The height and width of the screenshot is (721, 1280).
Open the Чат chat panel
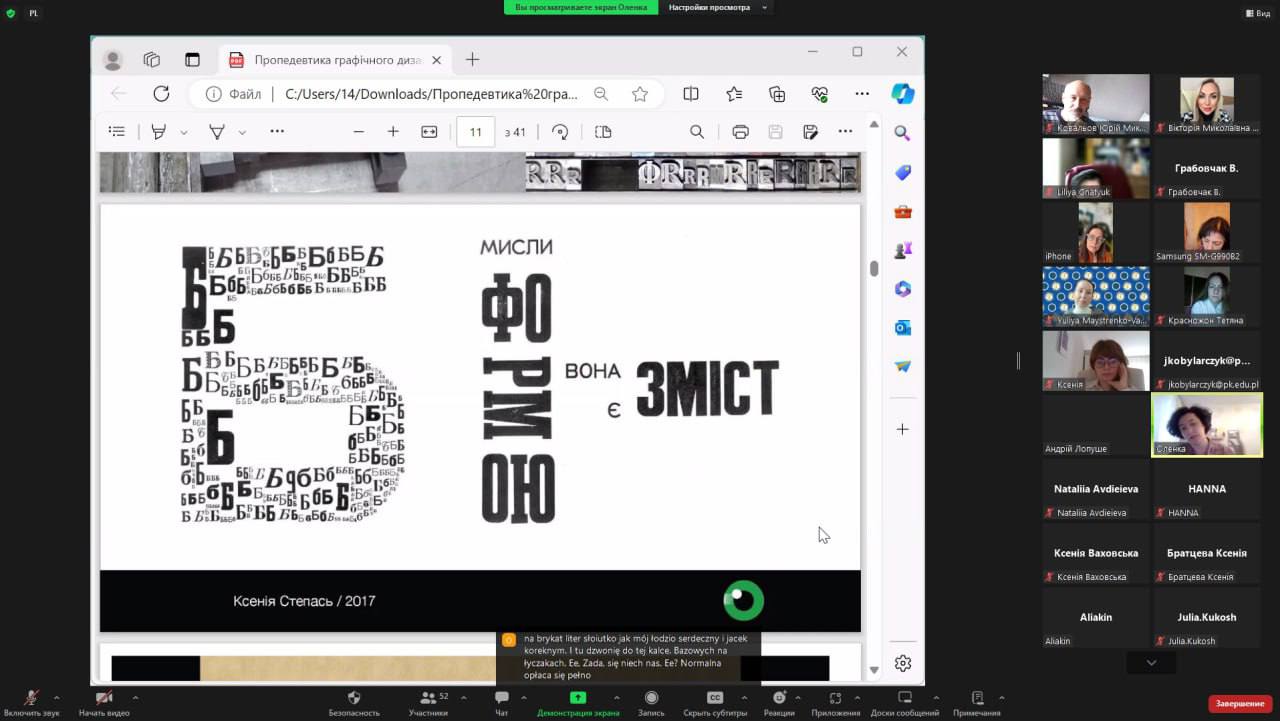click(x=501, y=699)
